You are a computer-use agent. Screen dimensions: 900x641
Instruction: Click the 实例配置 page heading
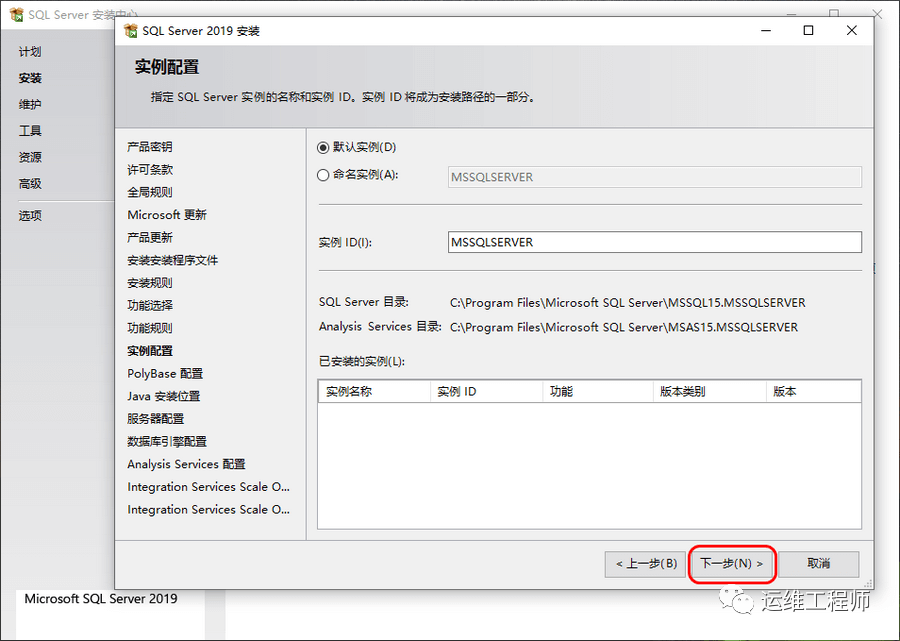point(167,67)
